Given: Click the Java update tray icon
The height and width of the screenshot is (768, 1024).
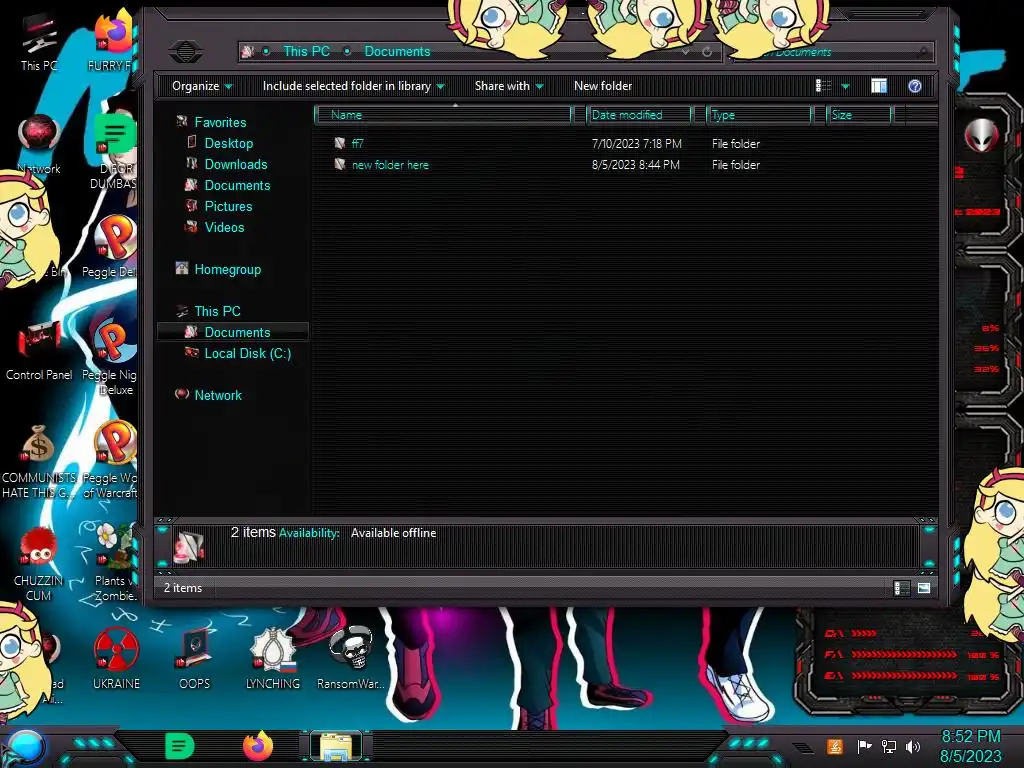Looking at the screenshot, I should [x=835, y=746].
